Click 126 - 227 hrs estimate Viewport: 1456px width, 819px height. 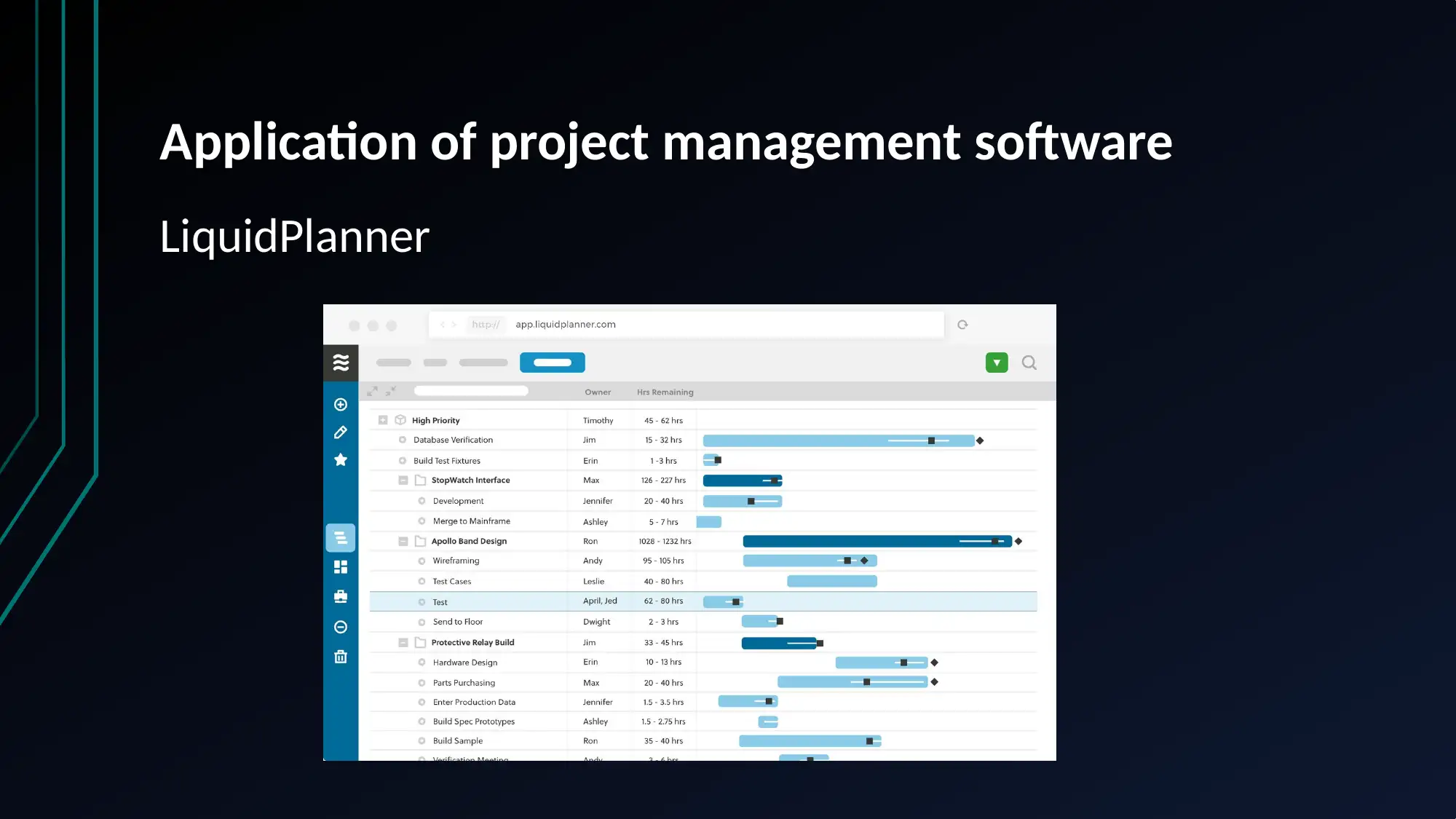pos(663,480)
